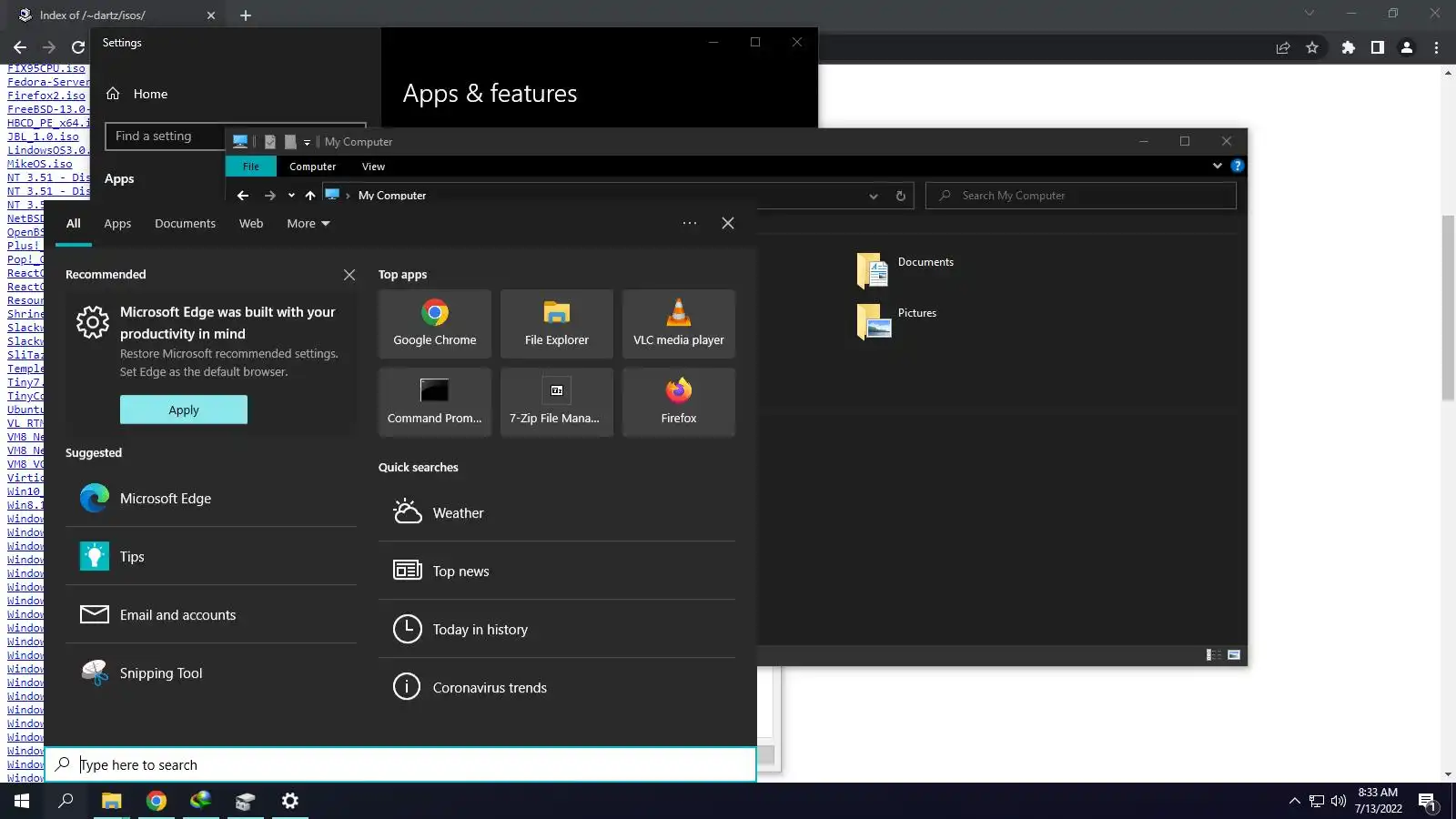Switch File Explorer to large icons view
The height and width of the screenshot is (819, 1456).
point(1234,655)
